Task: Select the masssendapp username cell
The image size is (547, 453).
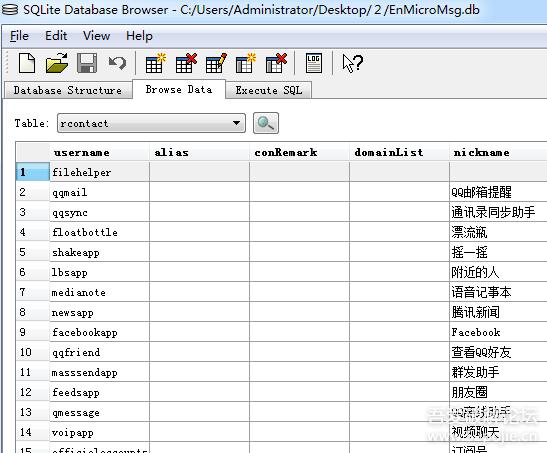Action: 99,372
